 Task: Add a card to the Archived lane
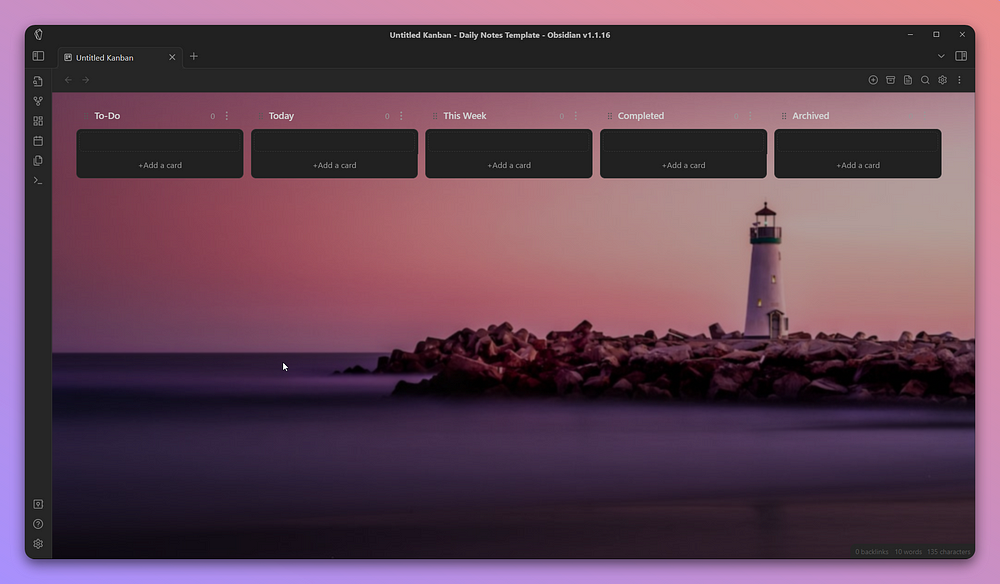[857, 164]
